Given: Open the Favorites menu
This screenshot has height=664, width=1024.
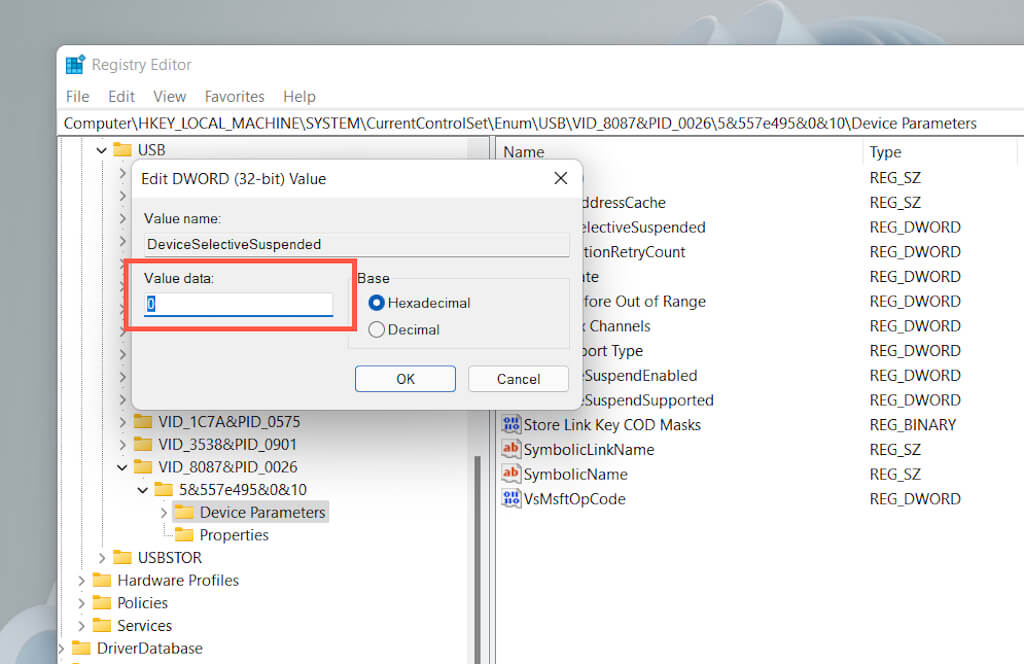Looking at the screenshot, I should [x=234, y=97].
